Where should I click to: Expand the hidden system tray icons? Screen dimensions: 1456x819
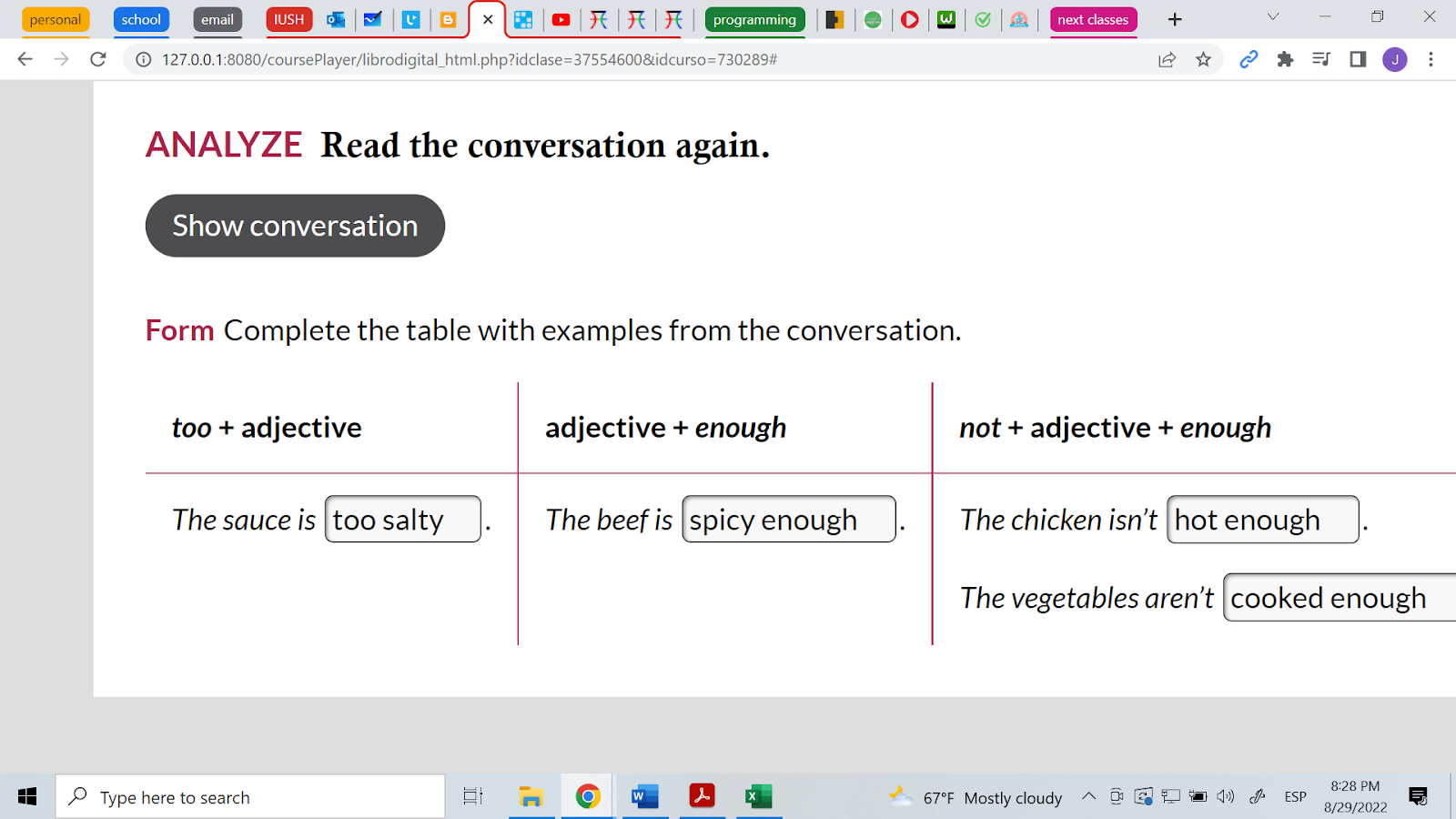click(x=1088, y=796)
